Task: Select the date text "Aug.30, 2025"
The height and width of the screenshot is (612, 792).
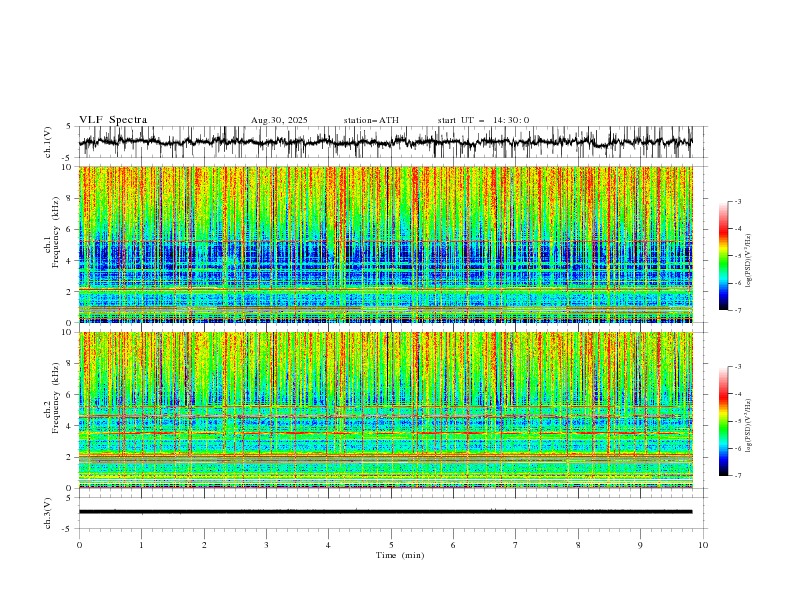Action: [x=279, y=120]
